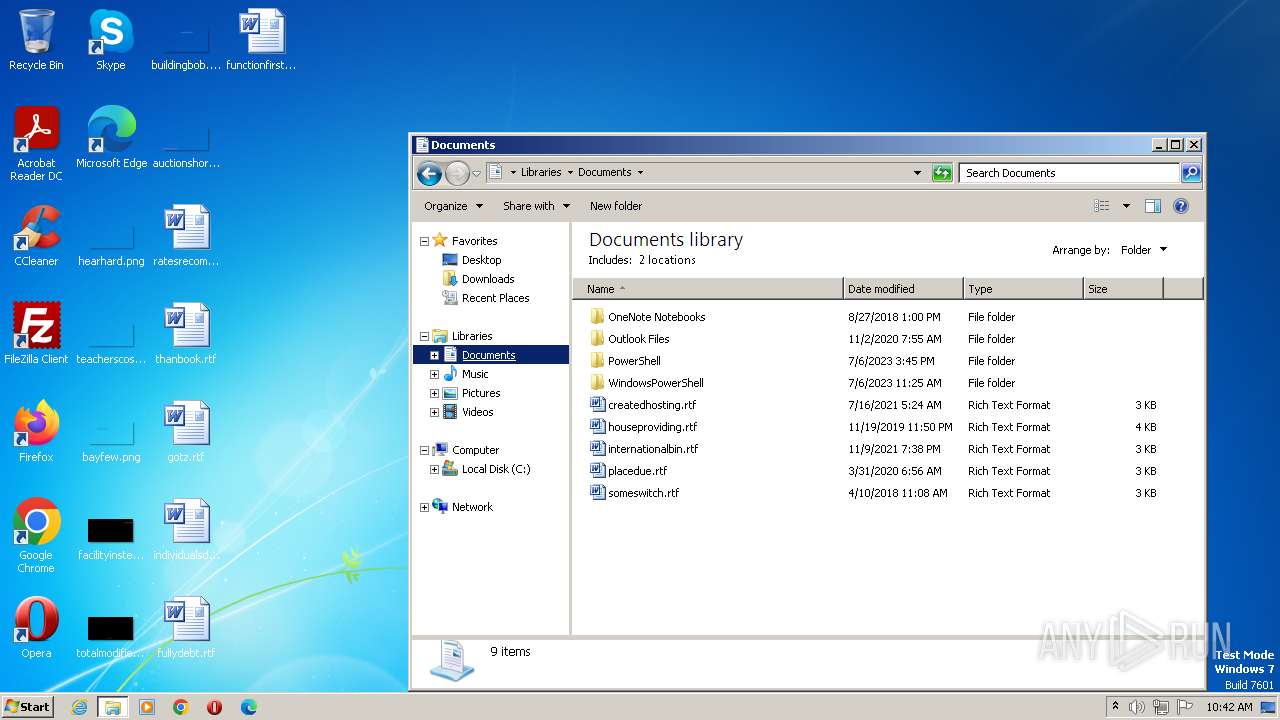
Task: Select functionfirst Word document on desktop
Action: pyautogui.click(x=261, y=40)
